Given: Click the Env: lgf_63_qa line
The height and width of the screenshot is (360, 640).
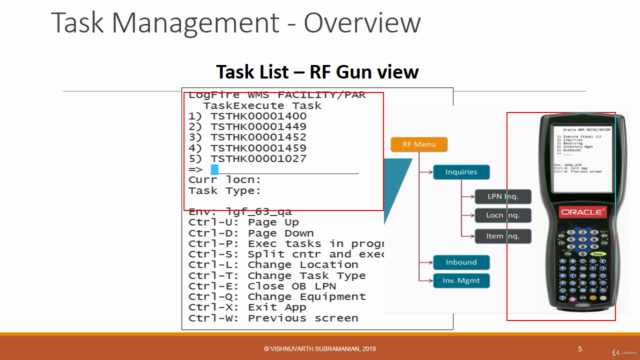Looking at the screenshot, I should tap(240, 212).
